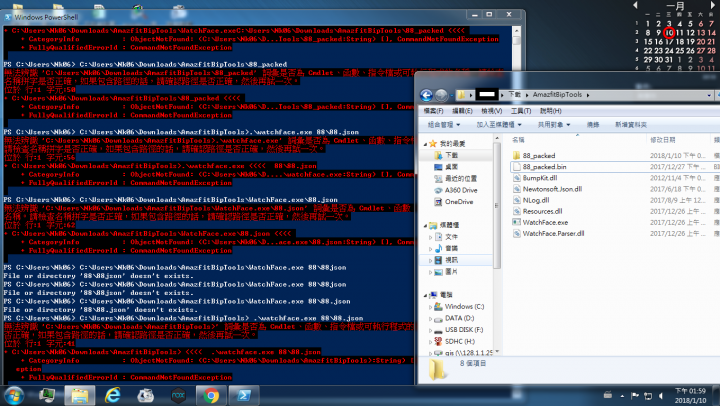Show hidden system tray icons
This screenshot has width=720, height=406.
622,396
